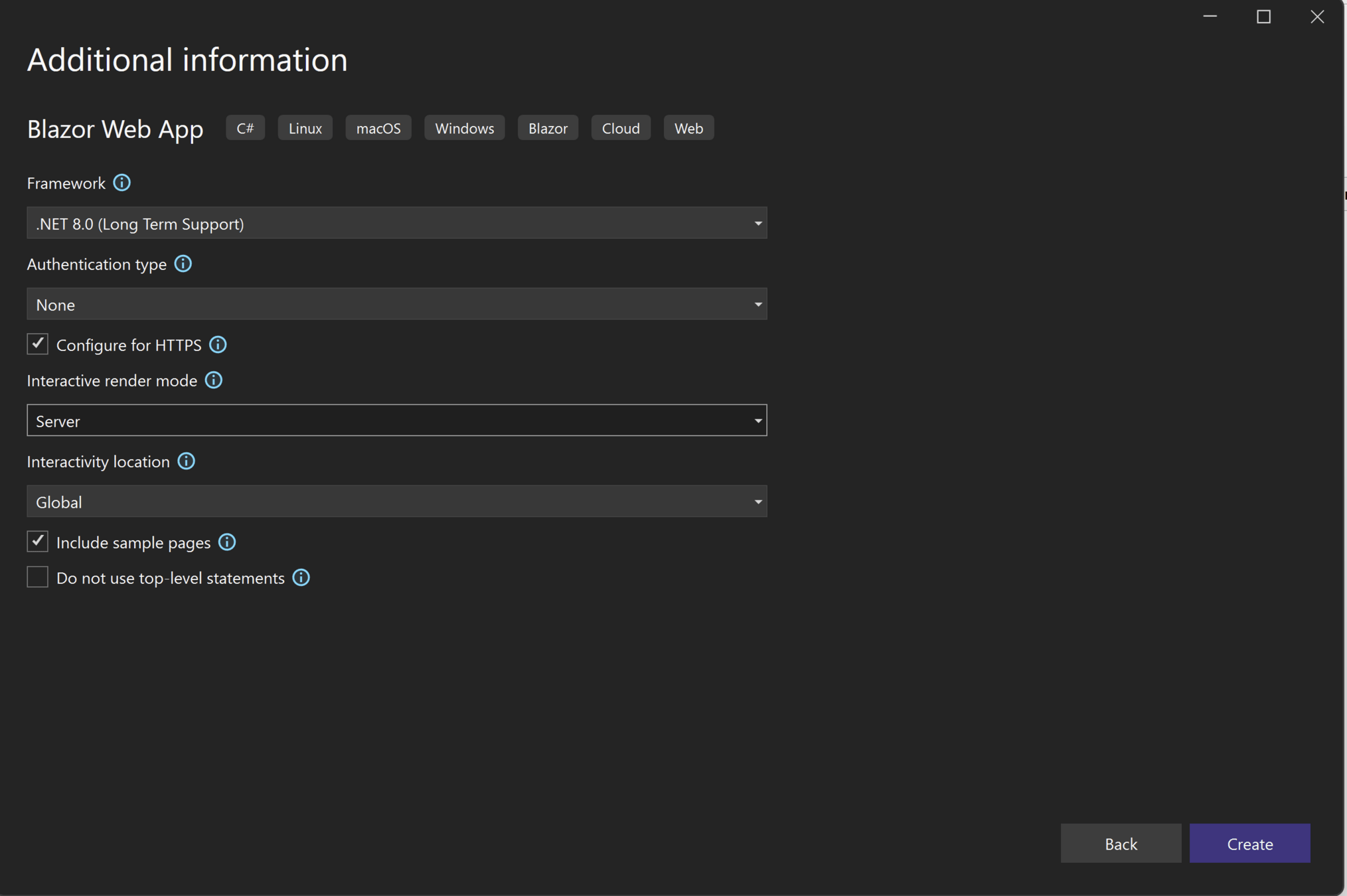The image size is (1347, 896).
Task: Click the Interactive render mode info icon
Action: 214,380
